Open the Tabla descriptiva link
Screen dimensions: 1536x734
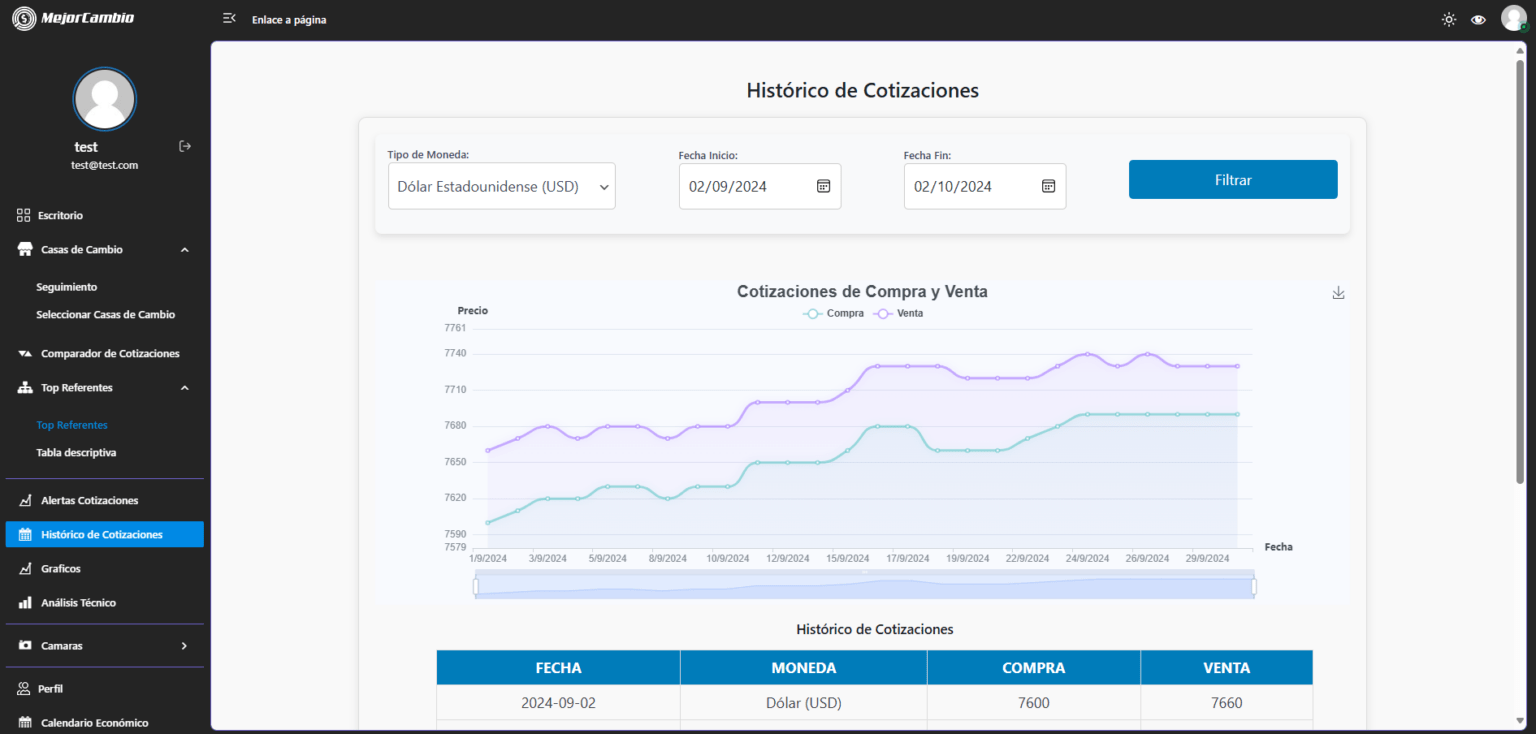point(76,453)
